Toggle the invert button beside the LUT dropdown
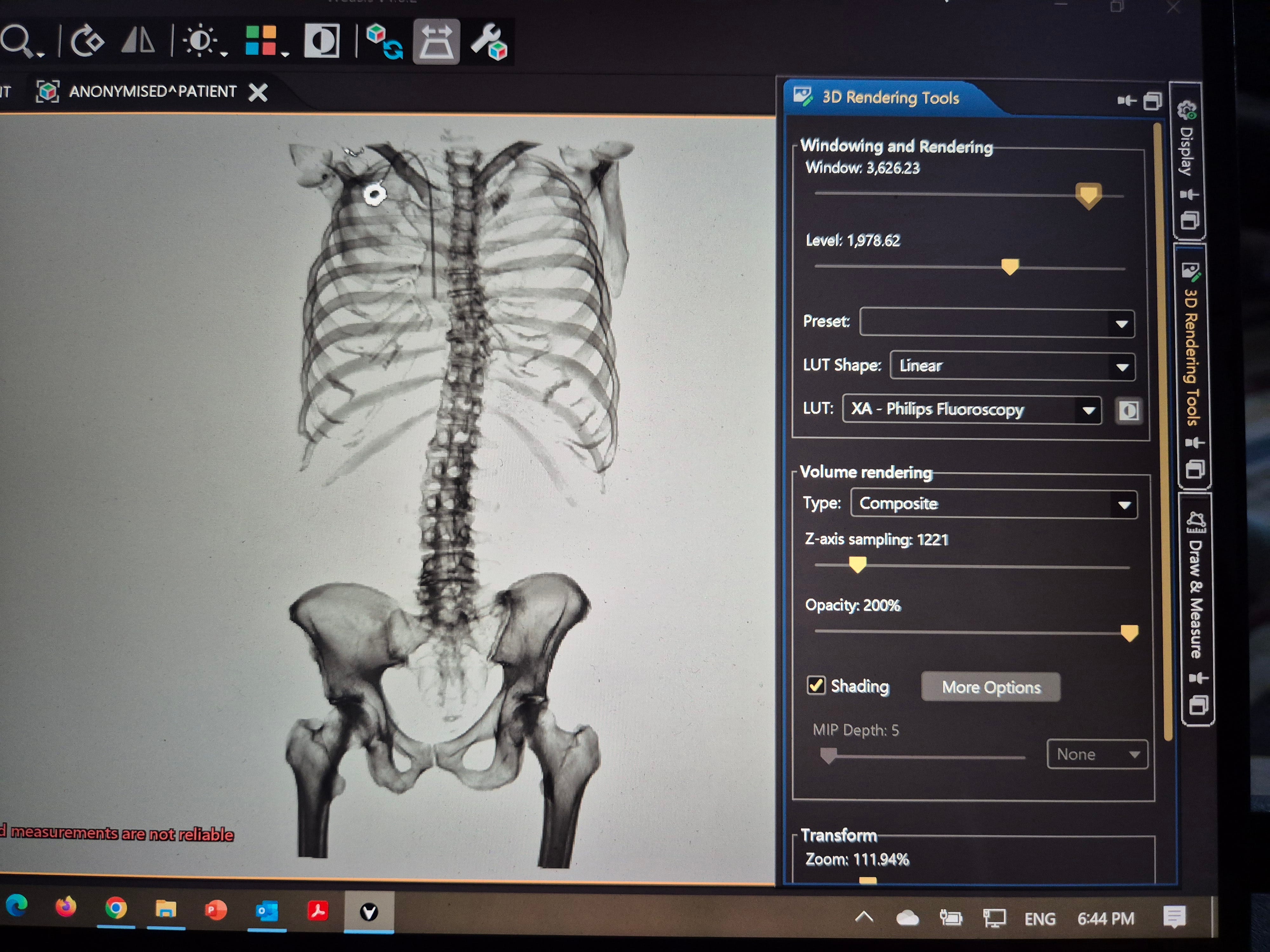 click(1128, 411)
